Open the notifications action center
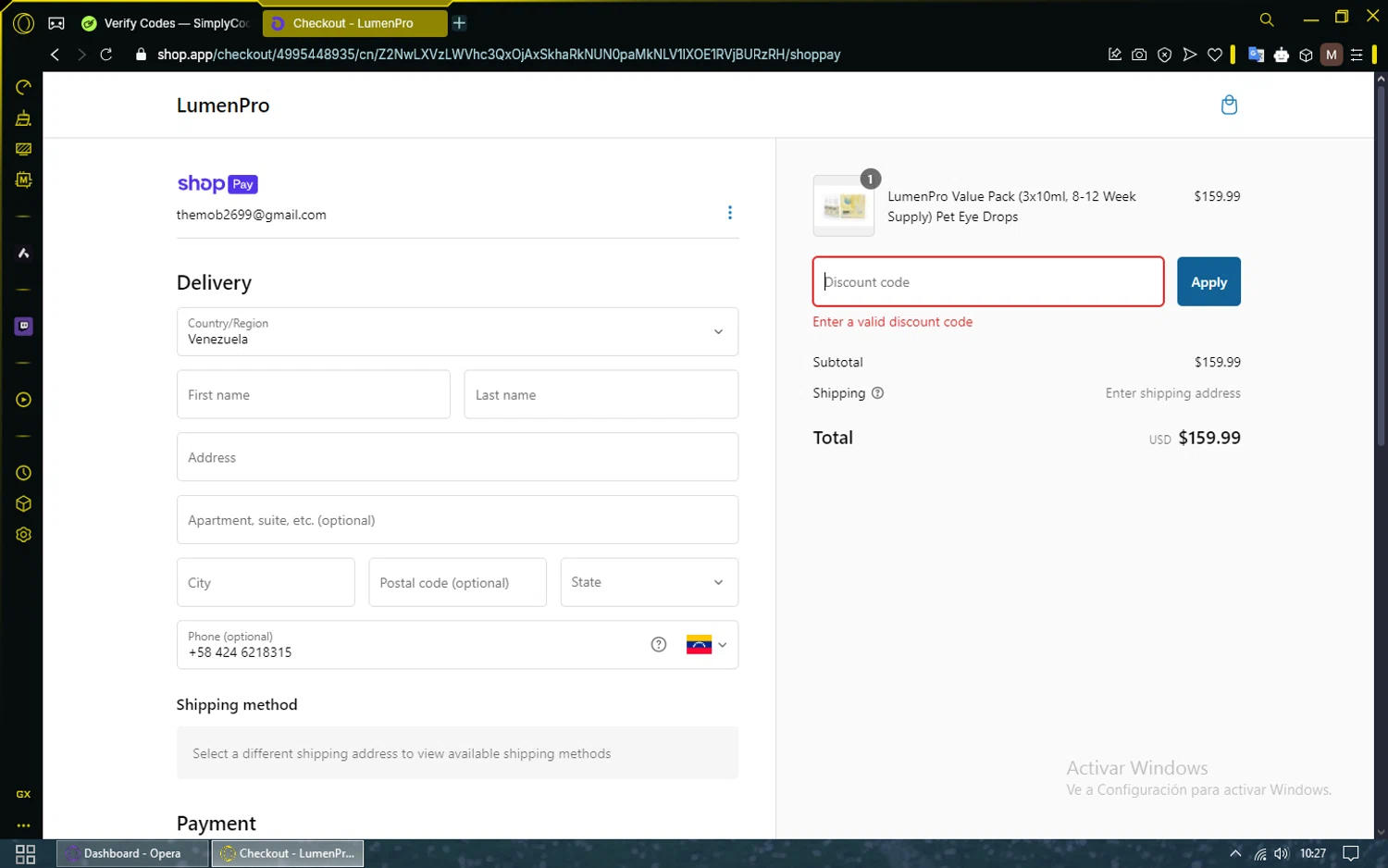The height and width of the screenshot is (868, 1388). coord(1351,853)
